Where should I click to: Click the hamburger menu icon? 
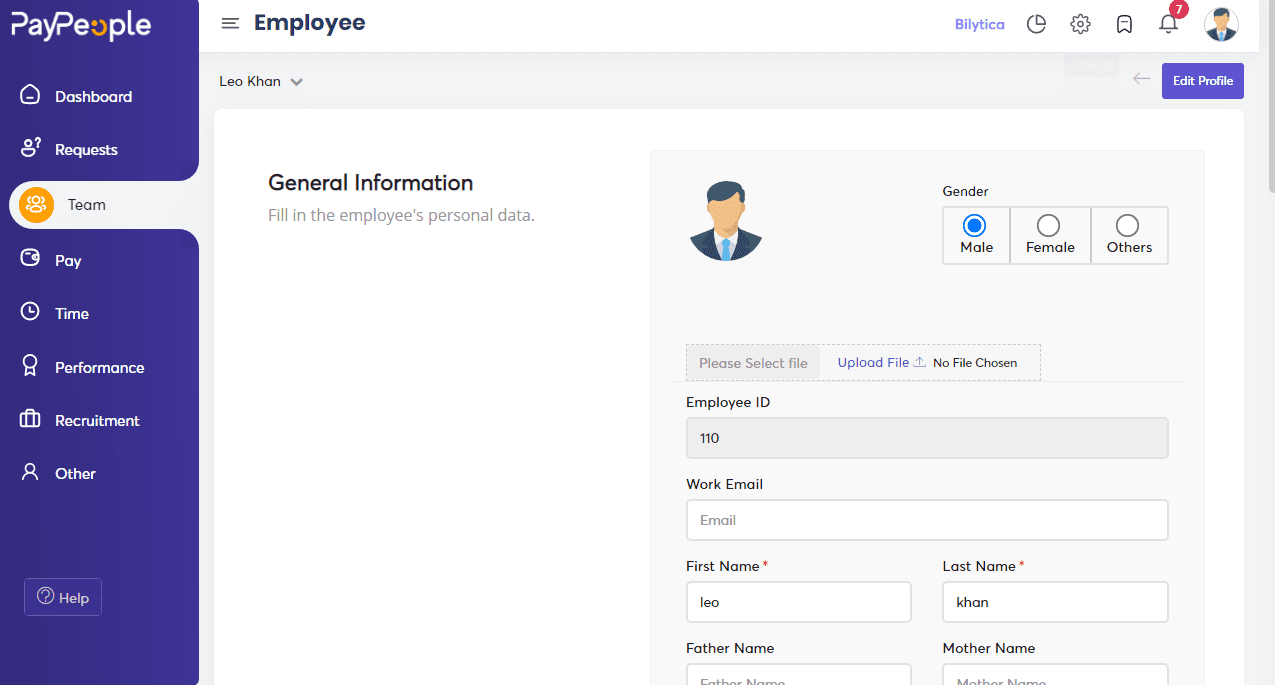[x=230, y=24]
